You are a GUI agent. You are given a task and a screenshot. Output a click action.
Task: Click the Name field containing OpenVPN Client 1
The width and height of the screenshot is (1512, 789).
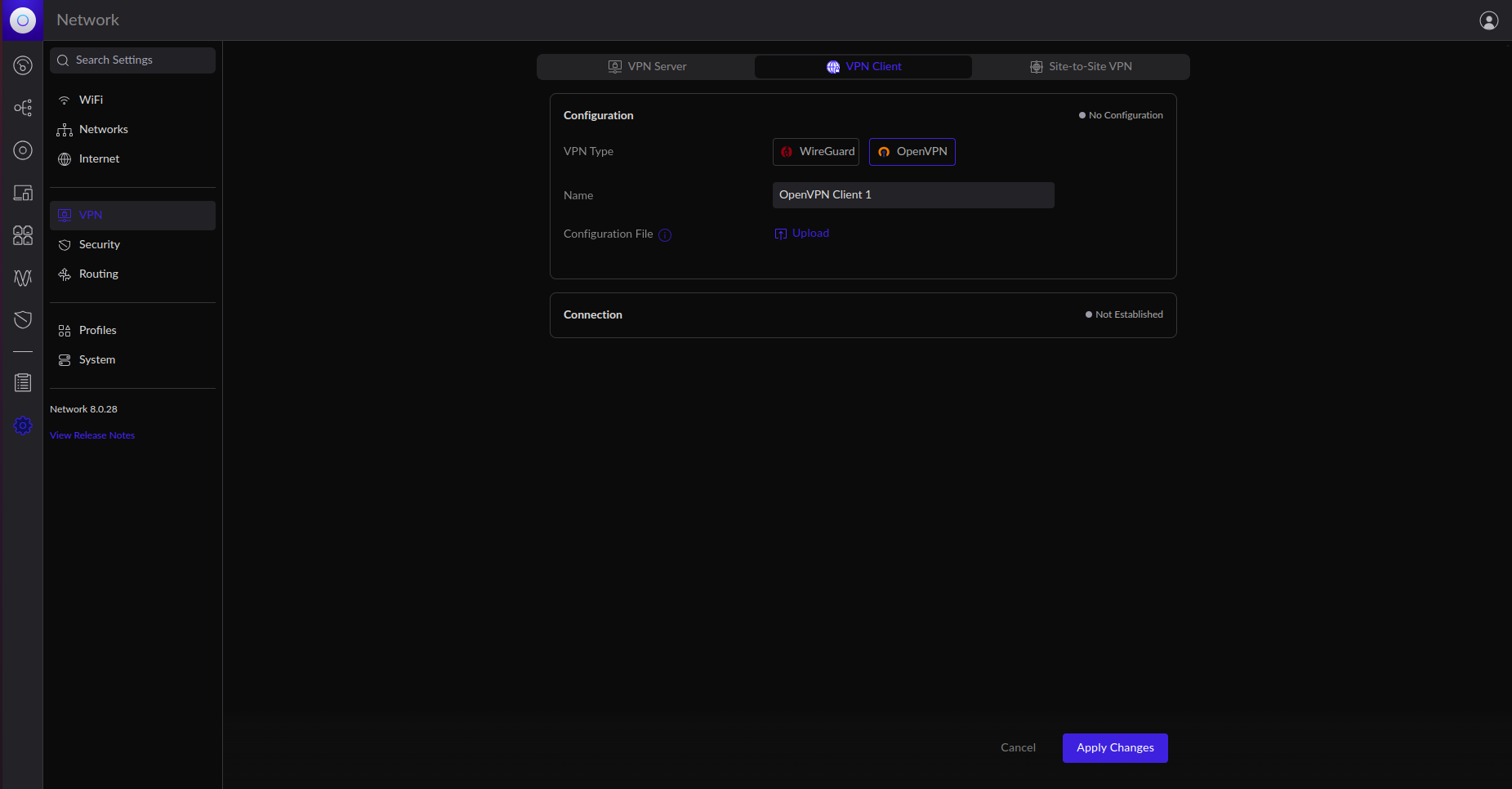(913, 195)
